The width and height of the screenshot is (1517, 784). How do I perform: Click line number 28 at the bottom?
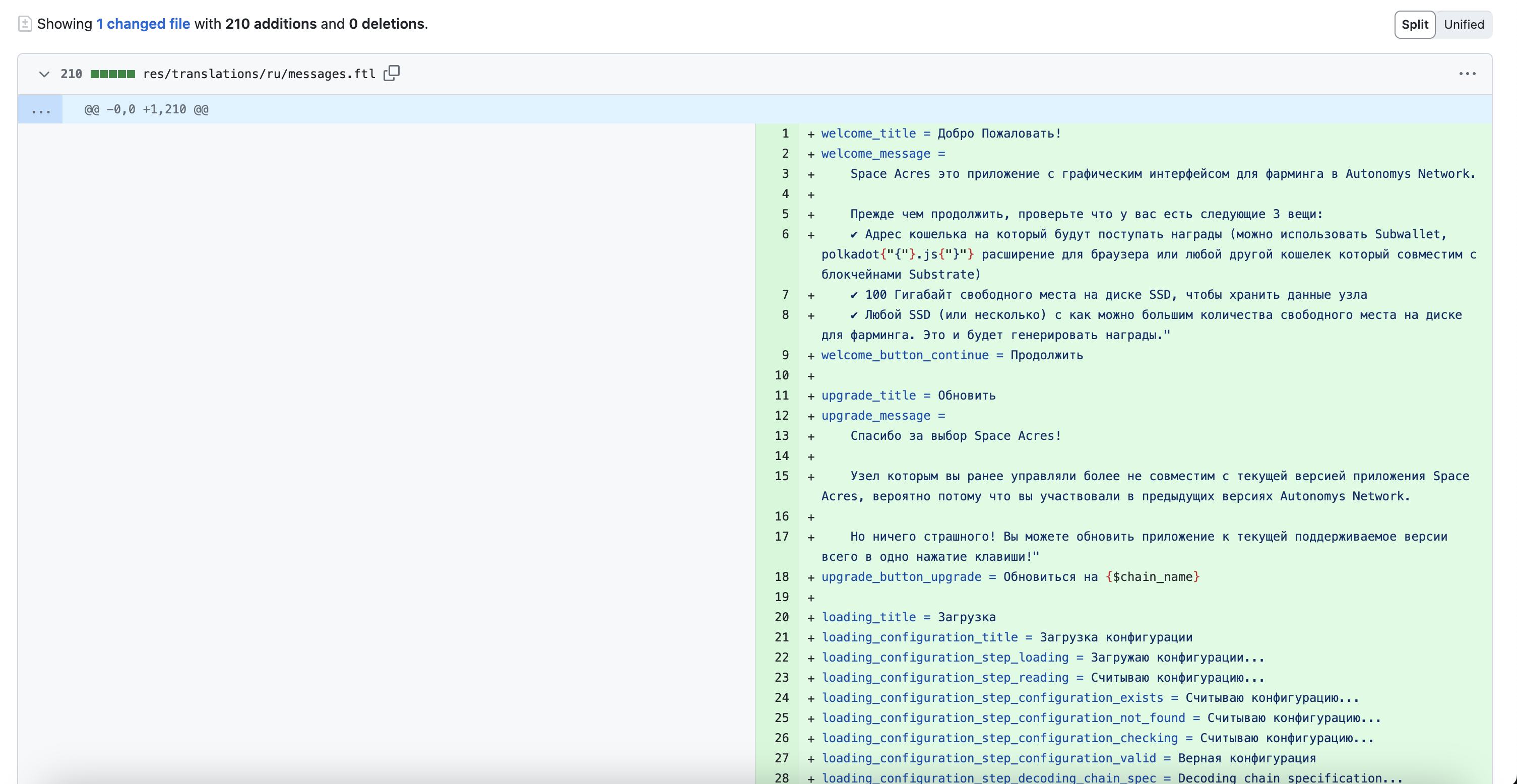(782, 777)
